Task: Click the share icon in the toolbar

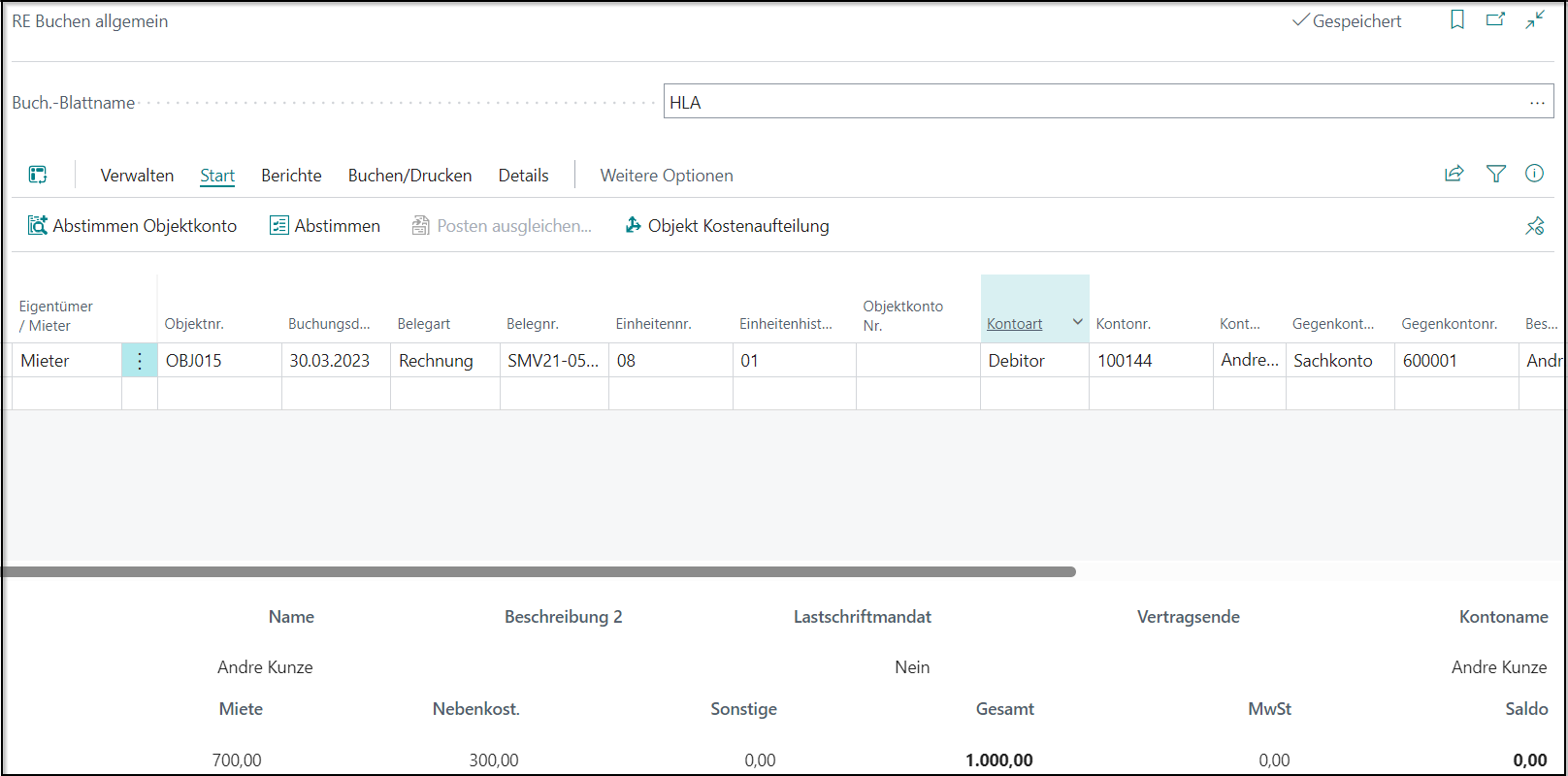Action: pyautogui.click(x=1454, y=175)
